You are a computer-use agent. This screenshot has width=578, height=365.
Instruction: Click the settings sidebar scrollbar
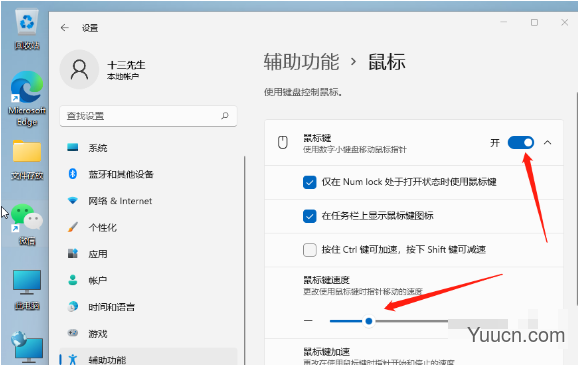(x=244, y=260)
